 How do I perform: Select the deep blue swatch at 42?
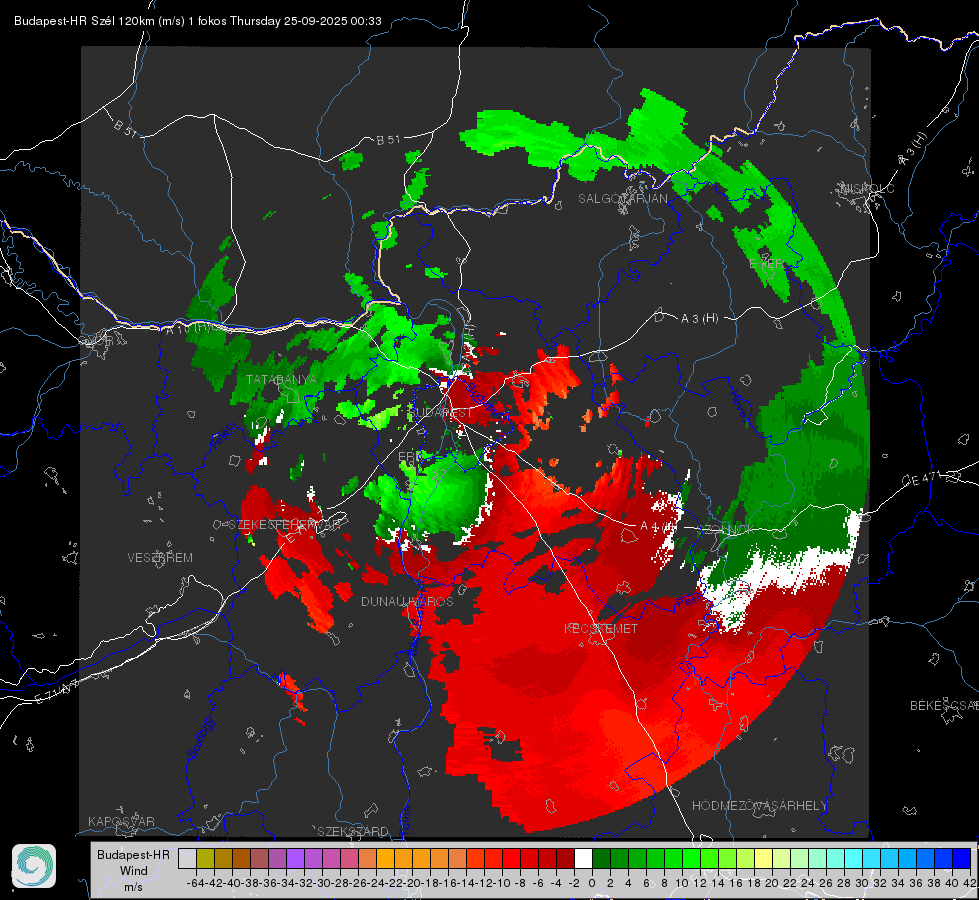[x=962, y=859]
